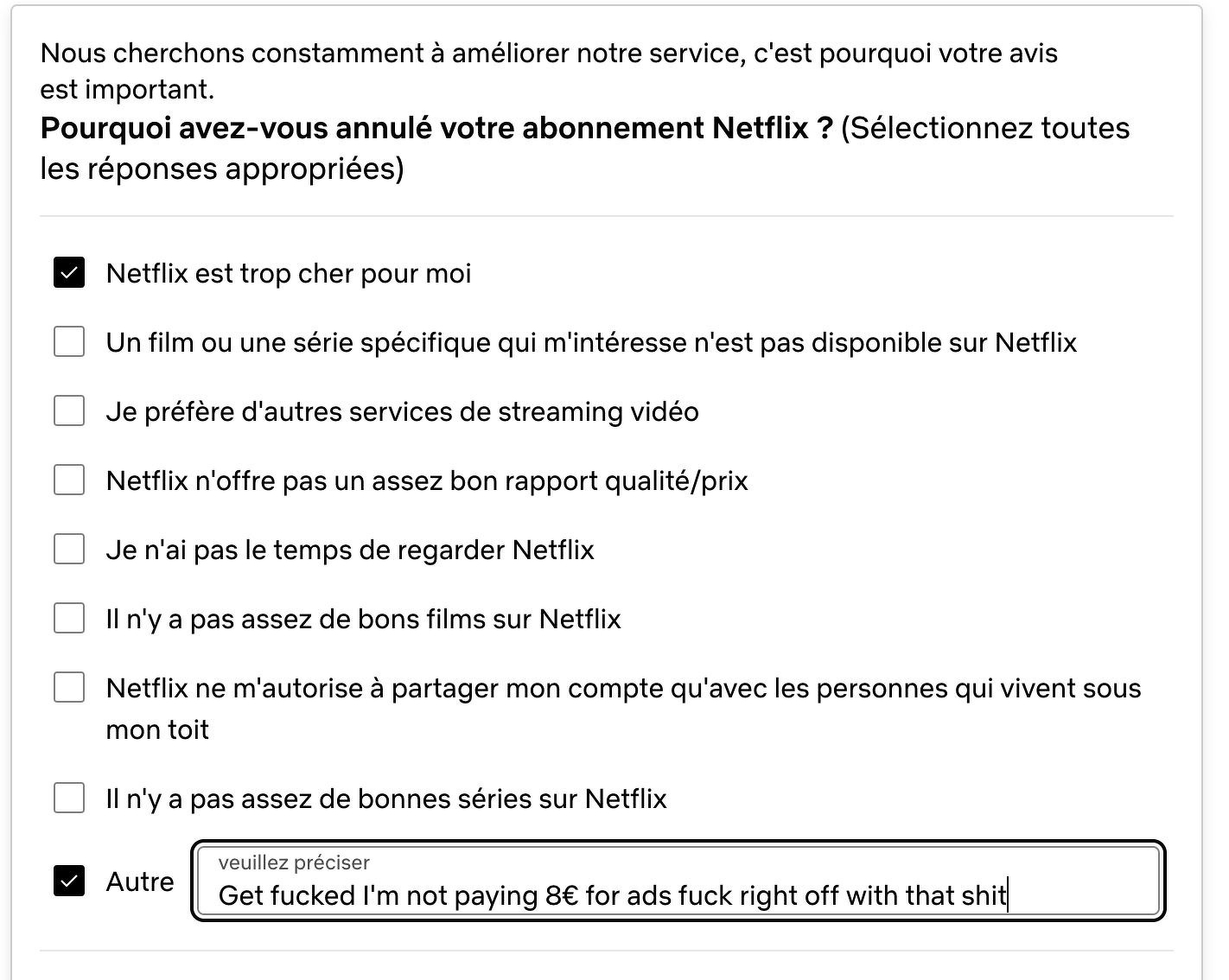Click the 'Je n'ai pas le temps de regarder Netflix' label

350,550
